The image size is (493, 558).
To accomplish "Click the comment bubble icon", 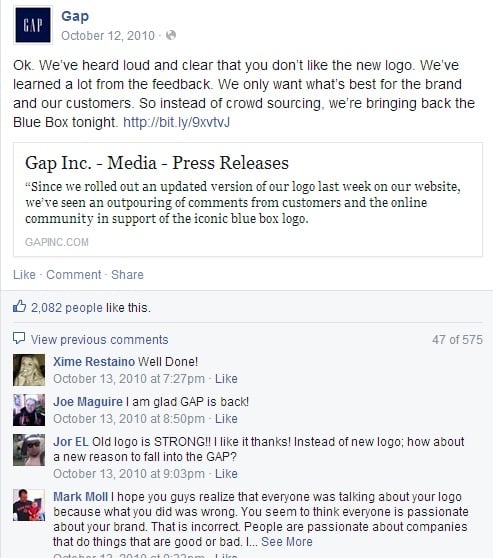I will (19, 338).
